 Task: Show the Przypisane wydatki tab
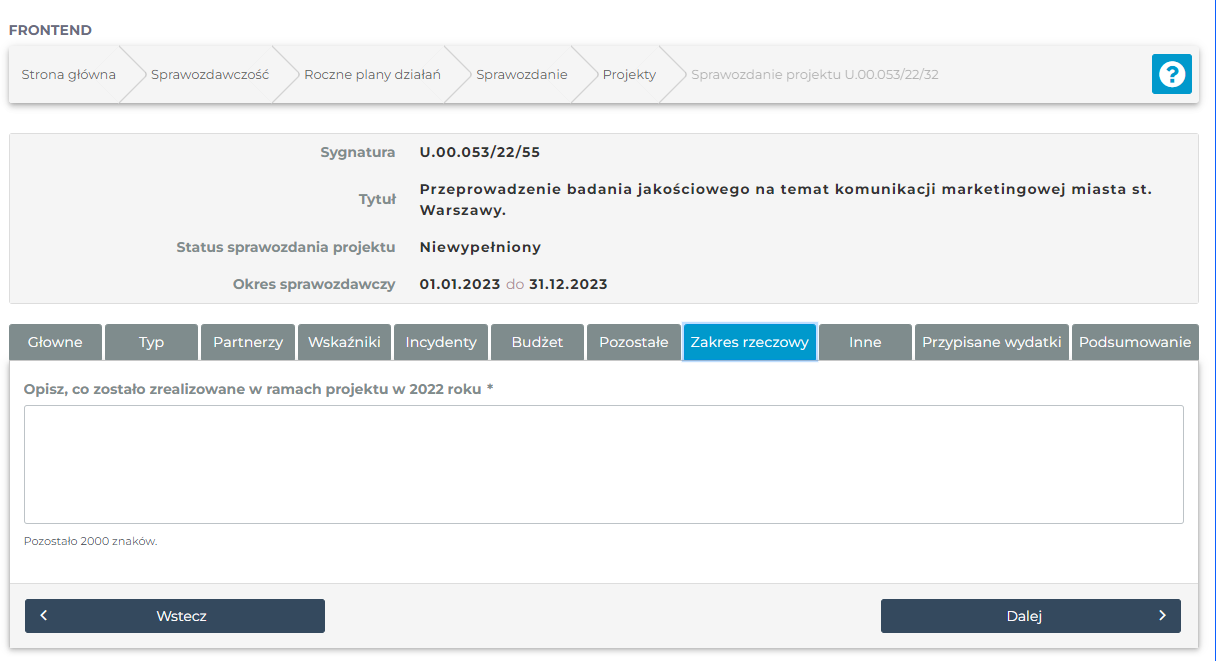click(991, 342)
